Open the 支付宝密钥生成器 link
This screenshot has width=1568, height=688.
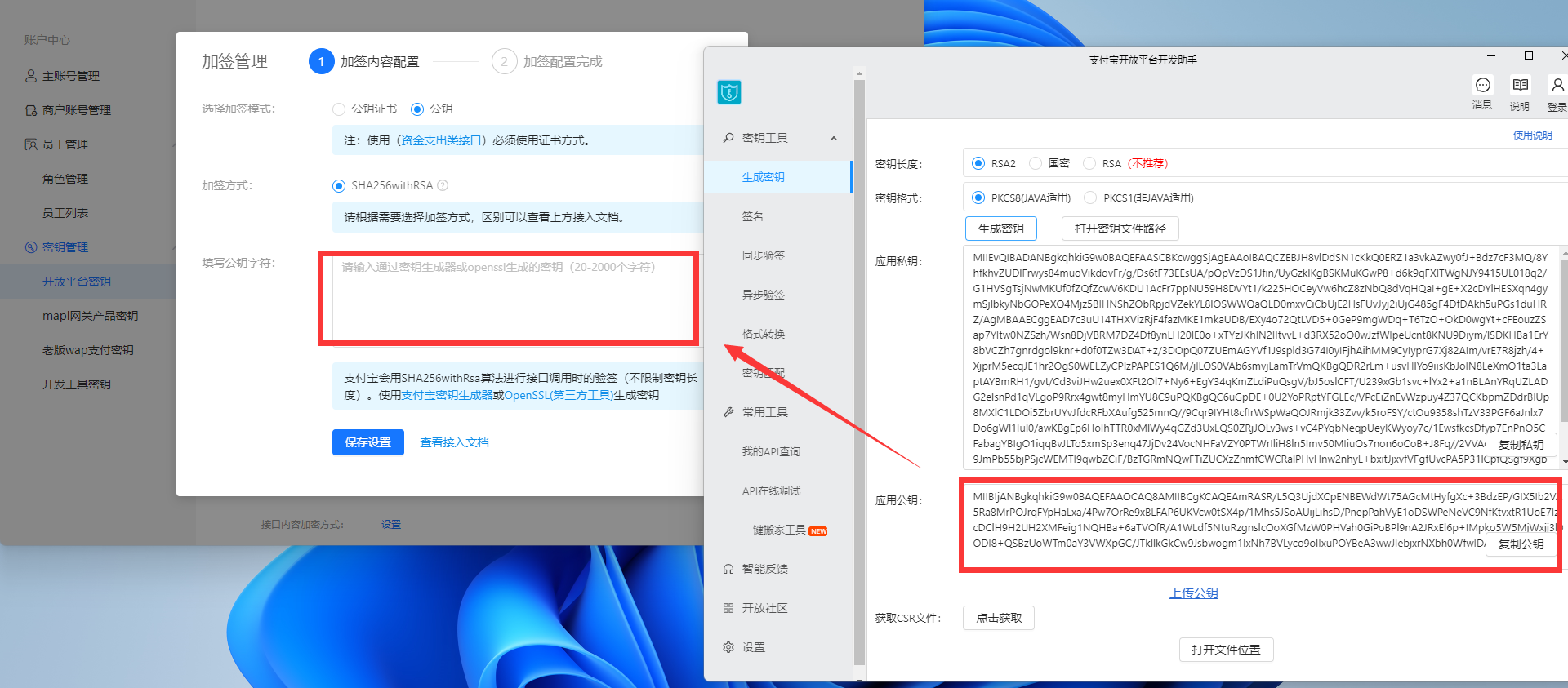tap(447, 395)
